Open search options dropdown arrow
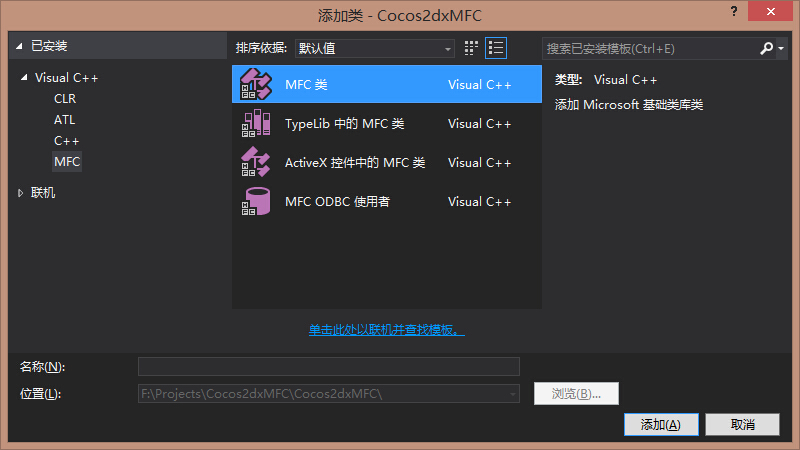Image resolution: width=800 pixels, height=450 pixels. click(781, 48)
